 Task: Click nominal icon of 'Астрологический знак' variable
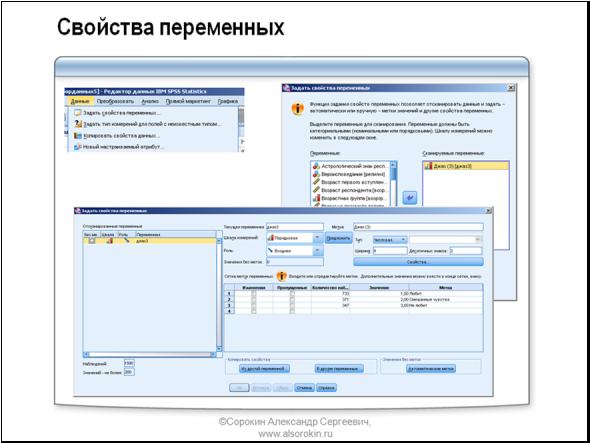(316, 166)
